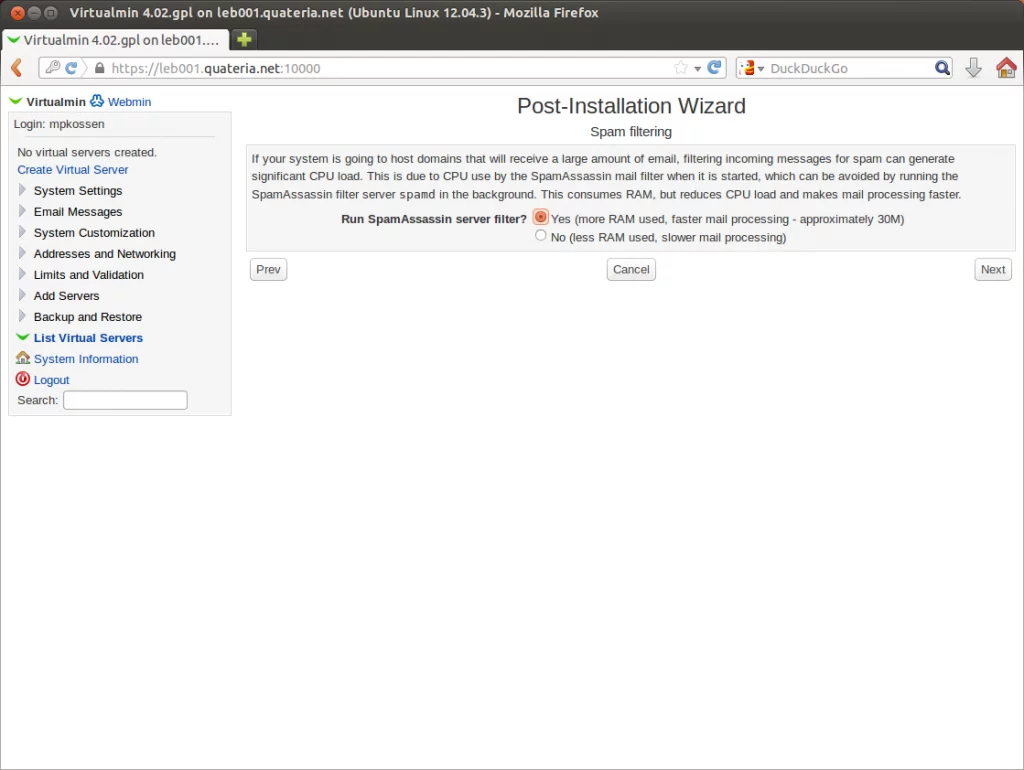Click the Webmin spider-web icon

coord(97,101)
